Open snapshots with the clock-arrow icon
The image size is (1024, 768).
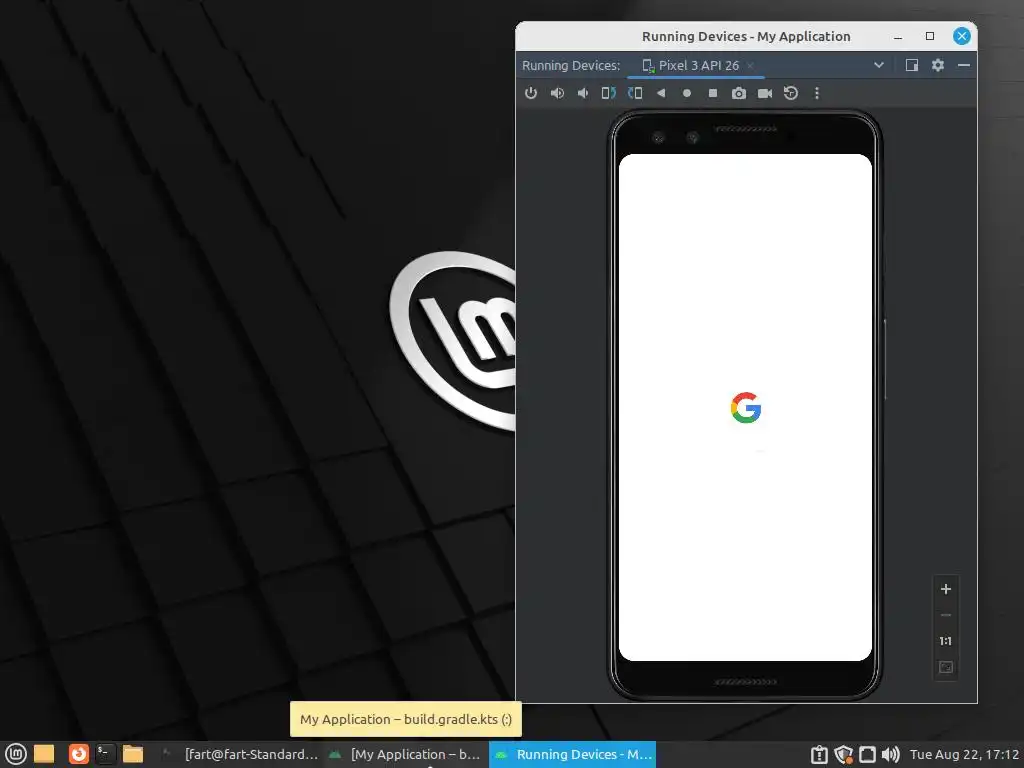pos(791,93)
